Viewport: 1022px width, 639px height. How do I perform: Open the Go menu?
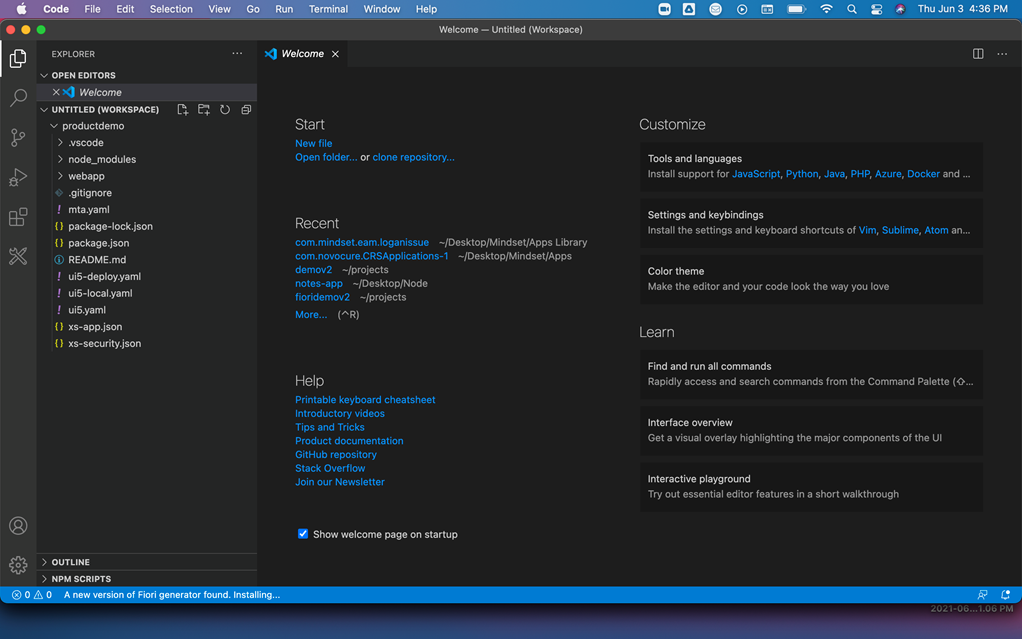coord(253,9)
